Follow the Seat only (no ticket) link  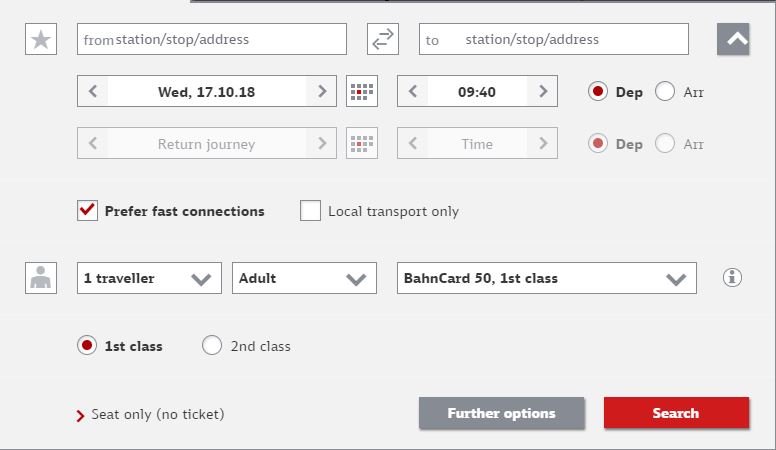[157, 414]
